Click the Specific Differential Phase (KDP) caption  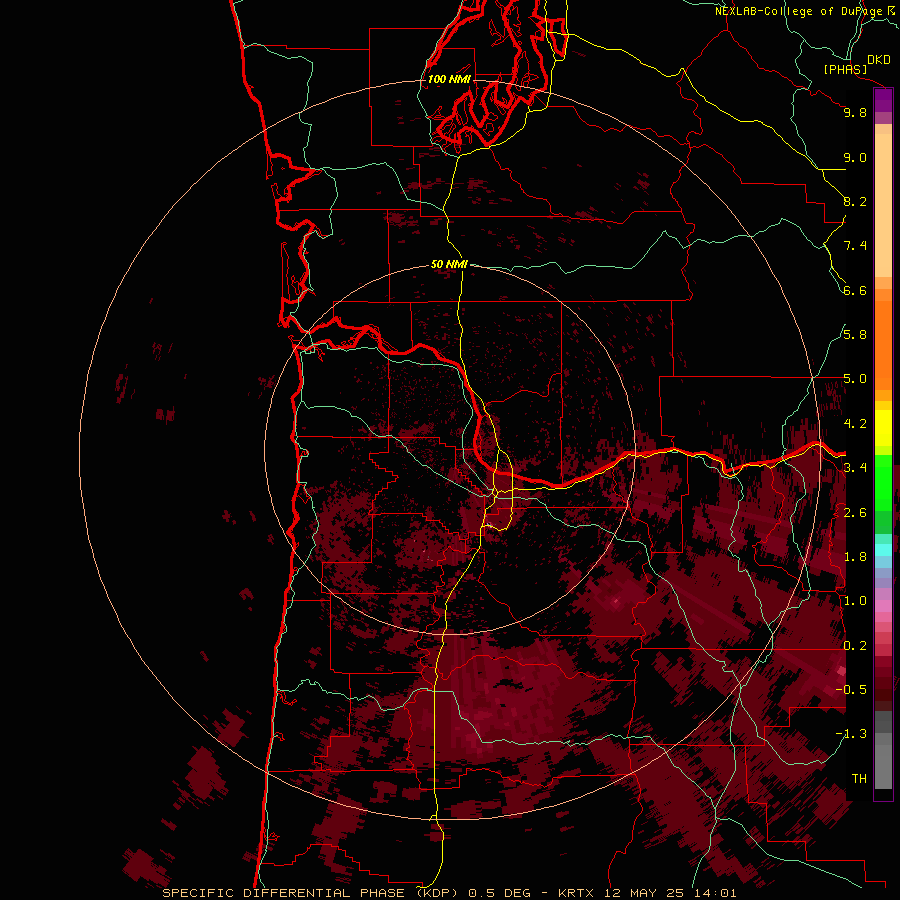click(311, 893)
